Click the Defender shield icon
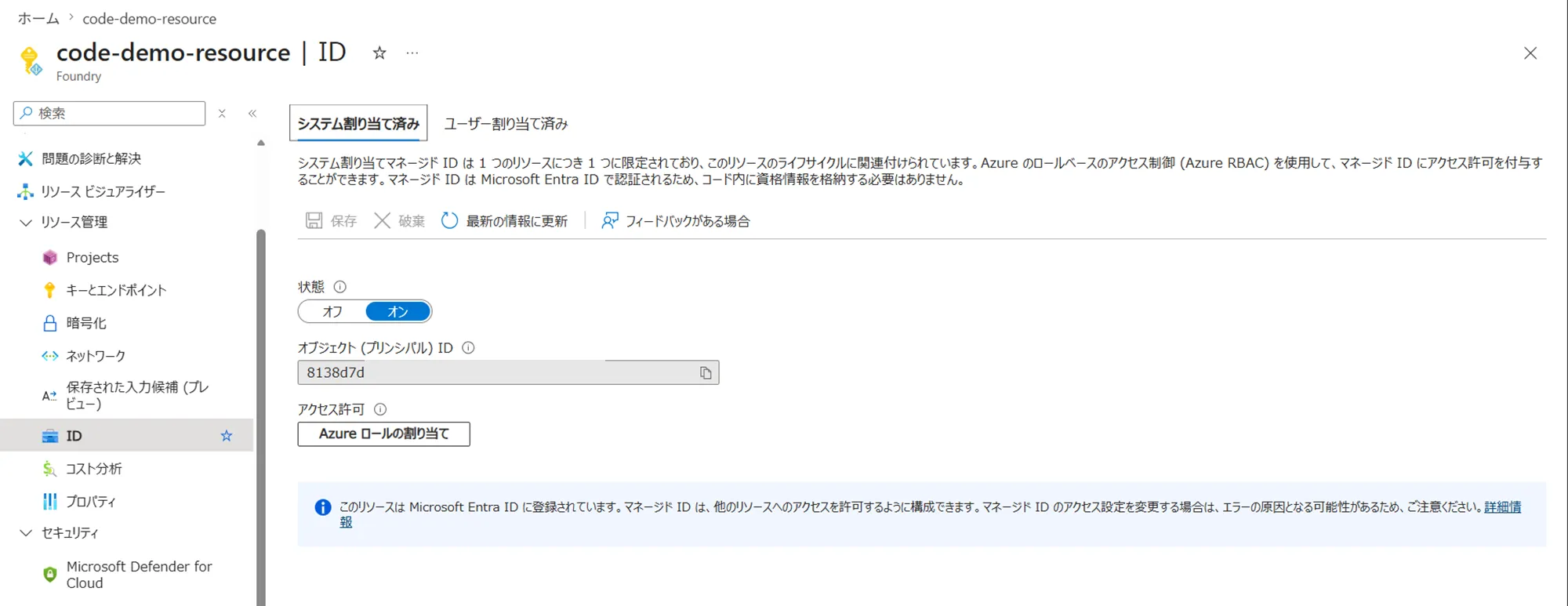 click(x=49, y=575)
